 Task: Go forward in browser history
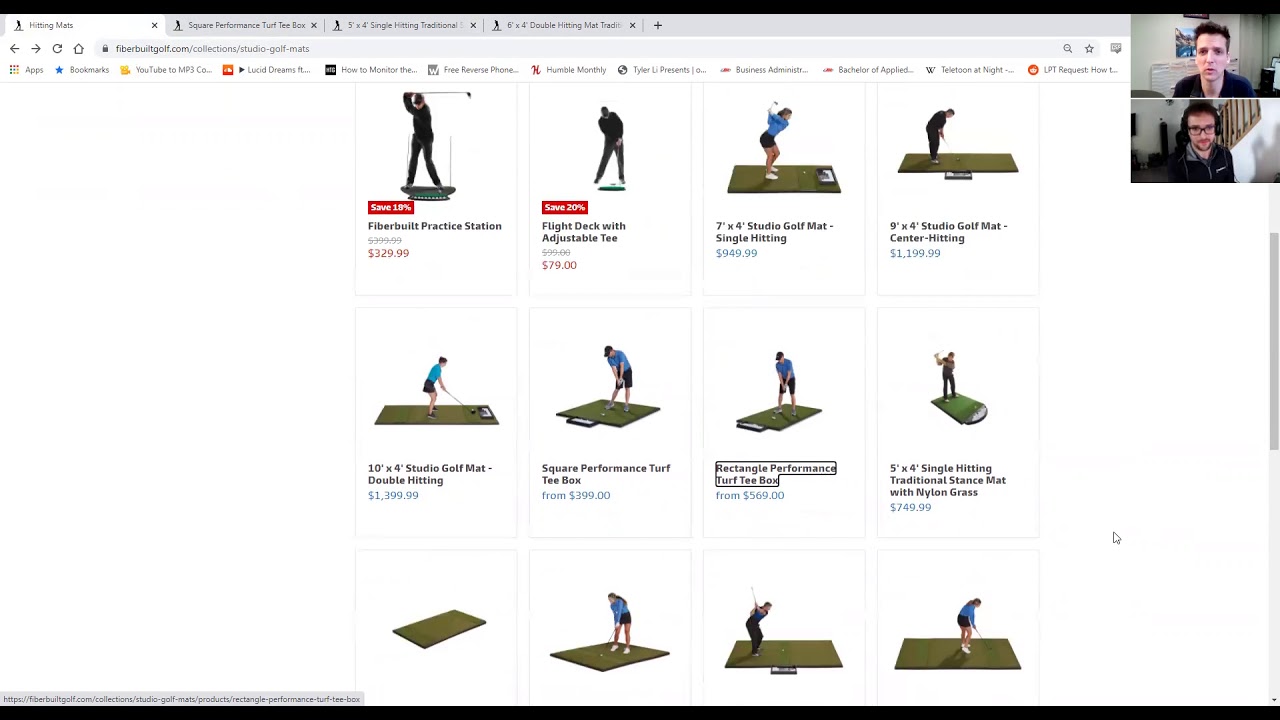36,48
